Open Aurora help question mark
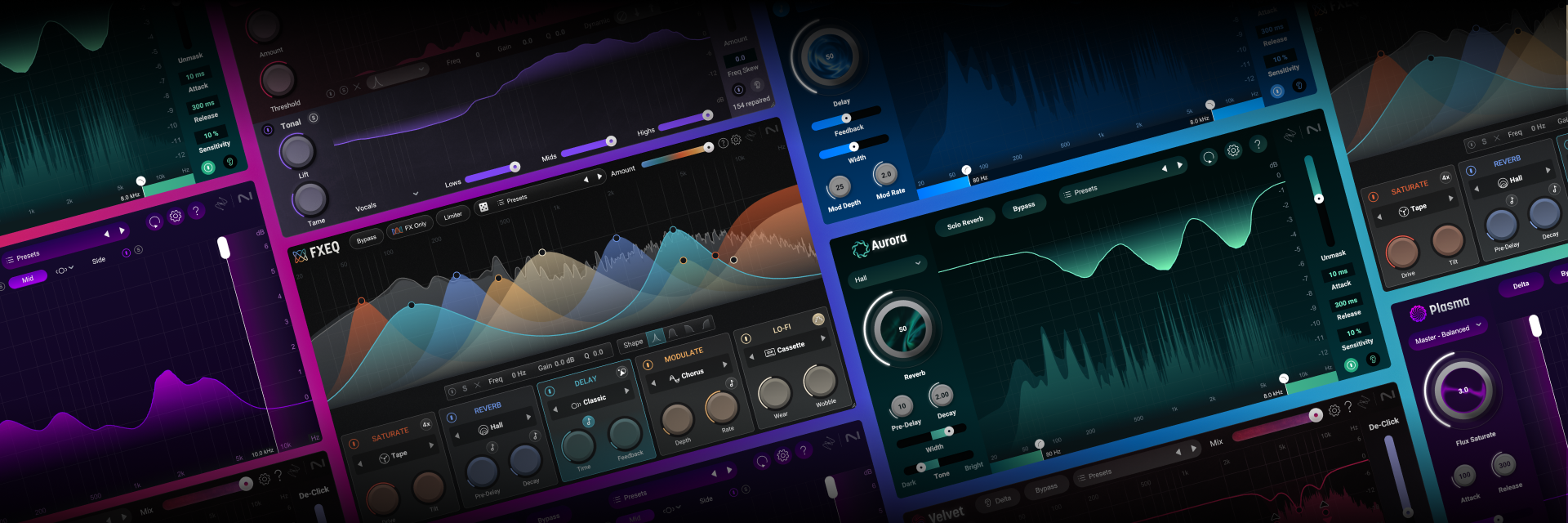Image resolution: width=1568 pixels, height=523 pixels. (1258, 144)
